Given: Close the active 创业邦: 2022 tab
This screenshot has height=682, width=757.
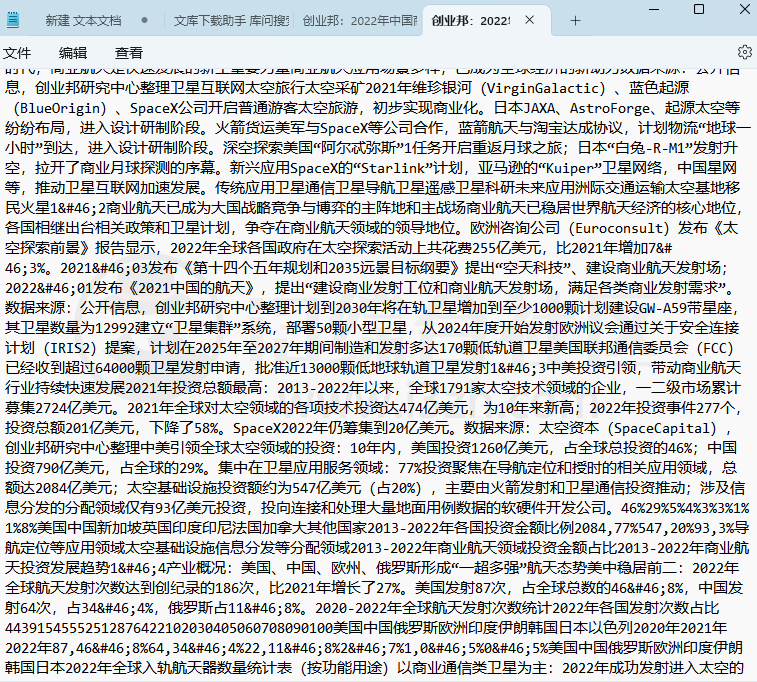Looking at the screenshot, I should 530,20.
